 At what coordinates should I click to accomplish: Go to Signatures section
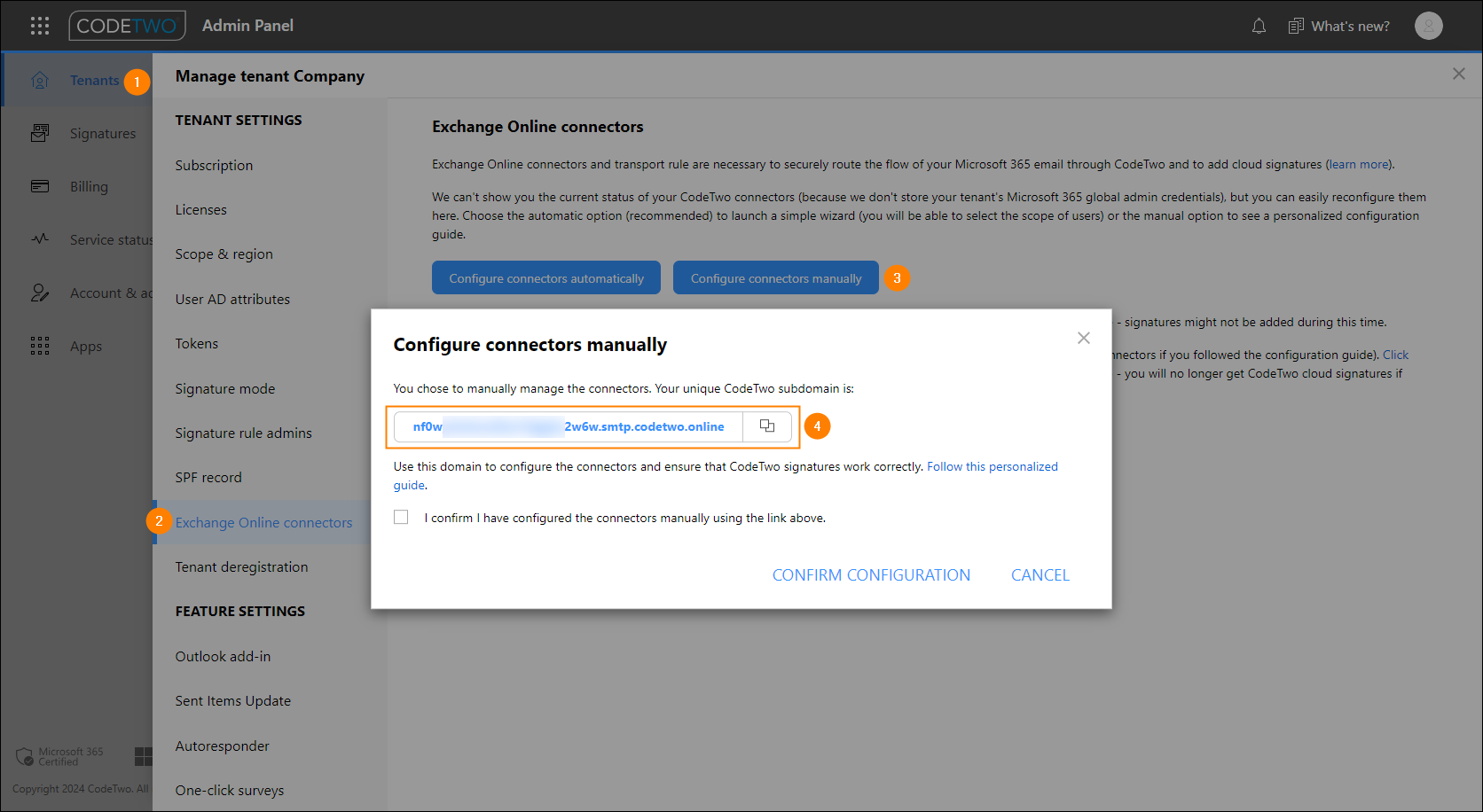103,133
